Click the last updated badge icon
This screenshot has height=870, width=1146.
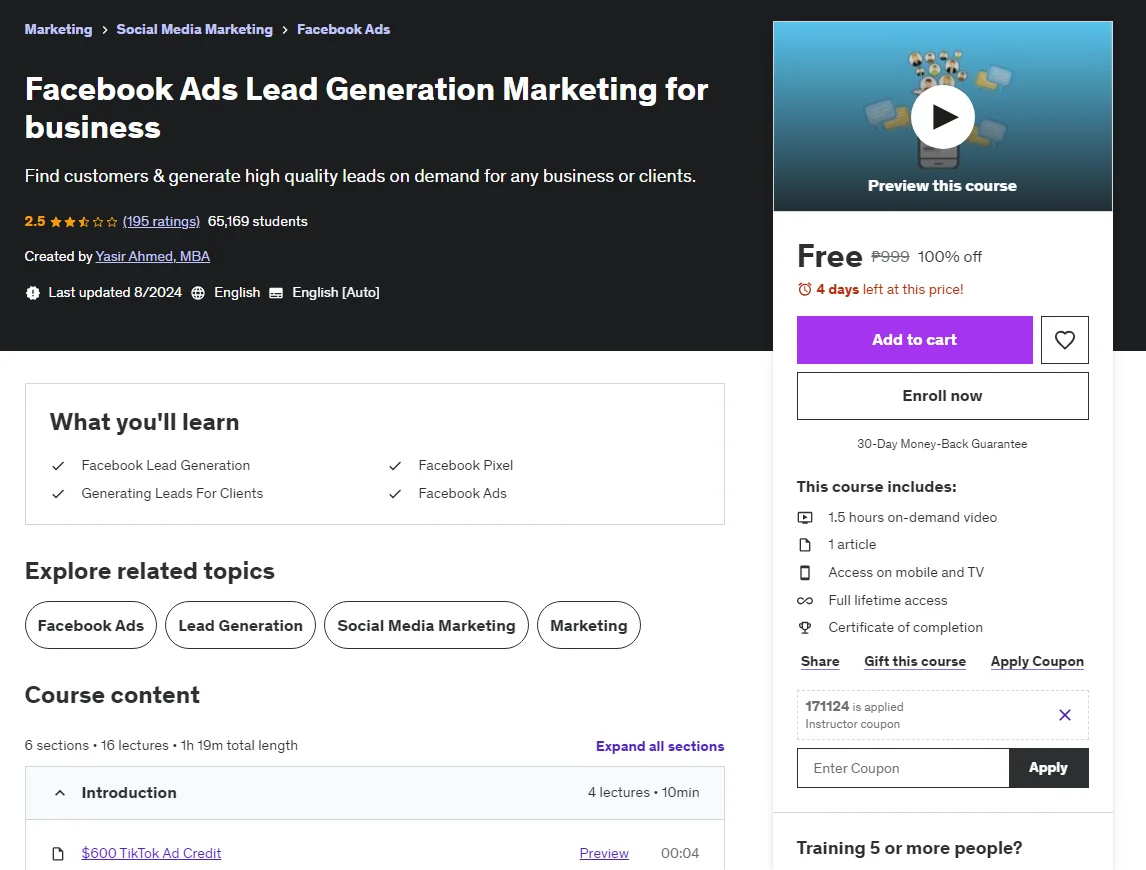(33, 293)
